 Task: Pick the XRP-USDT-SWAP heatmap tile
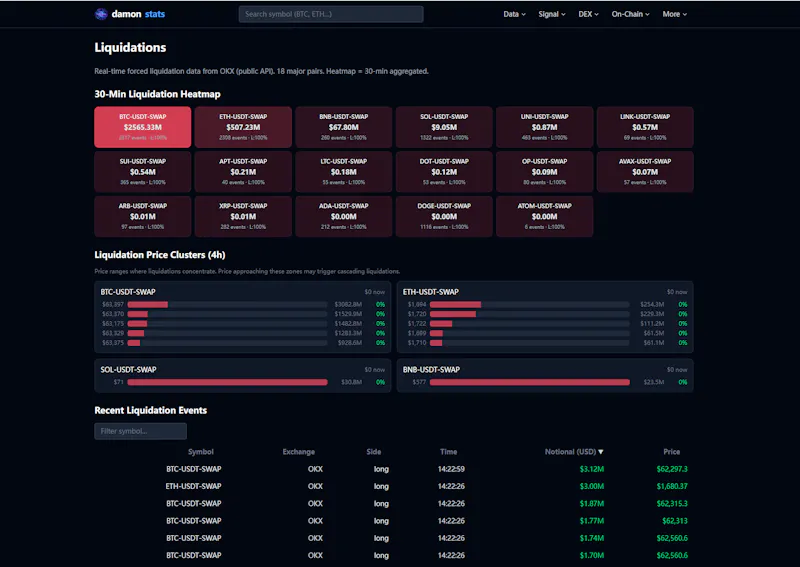click(x=243, y=216)
